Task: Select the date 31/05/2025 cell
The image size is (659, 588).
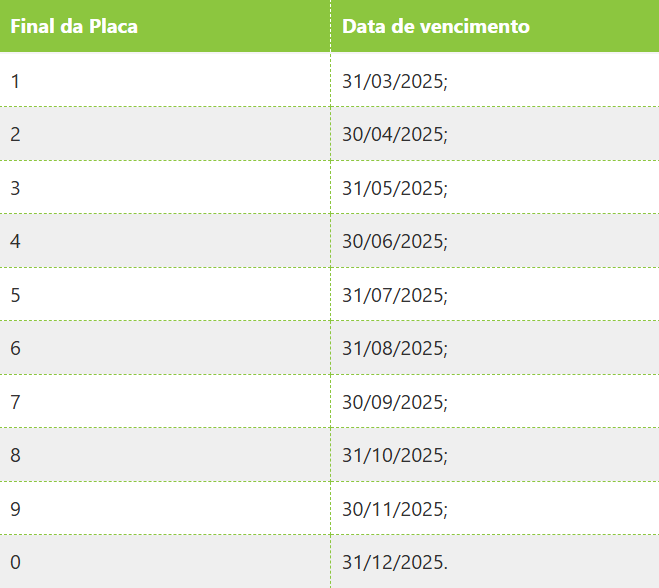Action: tap(495, 187)
